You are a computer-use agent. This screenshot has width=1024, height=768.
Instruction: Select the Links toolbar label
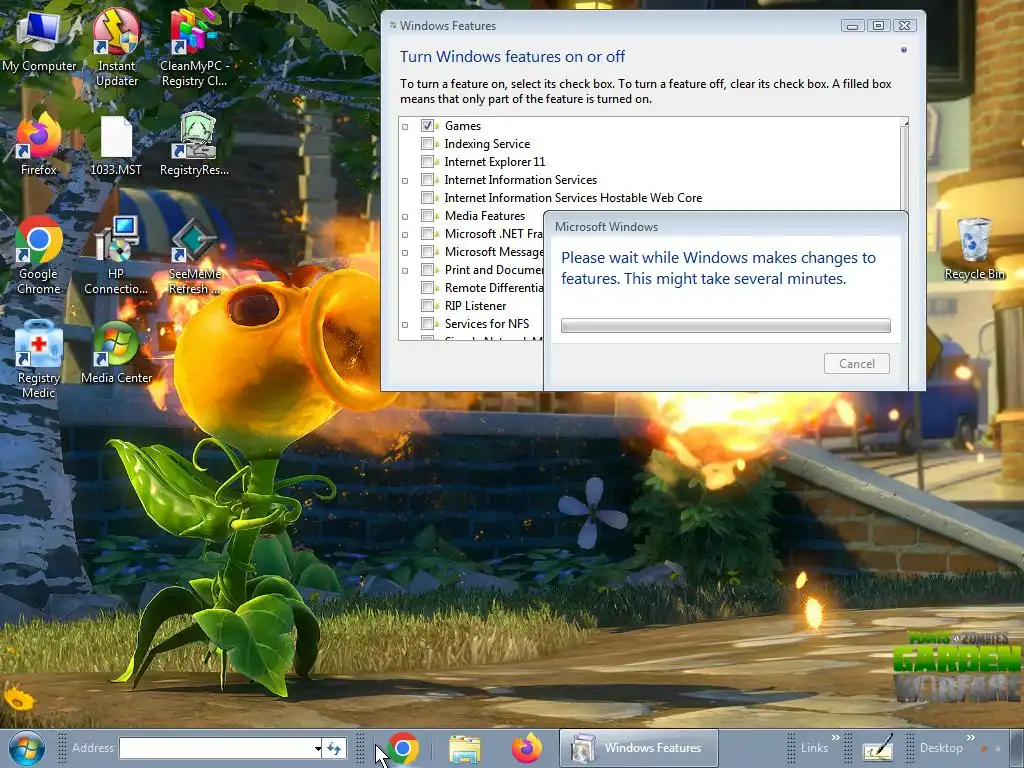(x=814, y=748)
